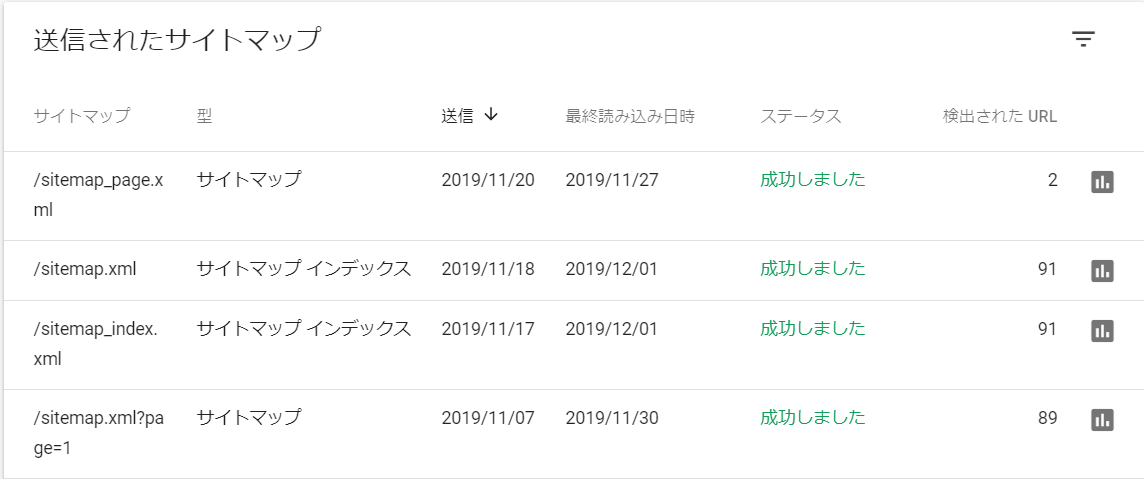Open report chart icon for /sitemap.xml row
This screenshot has width=1144, height=479.
pos(1102,270)
